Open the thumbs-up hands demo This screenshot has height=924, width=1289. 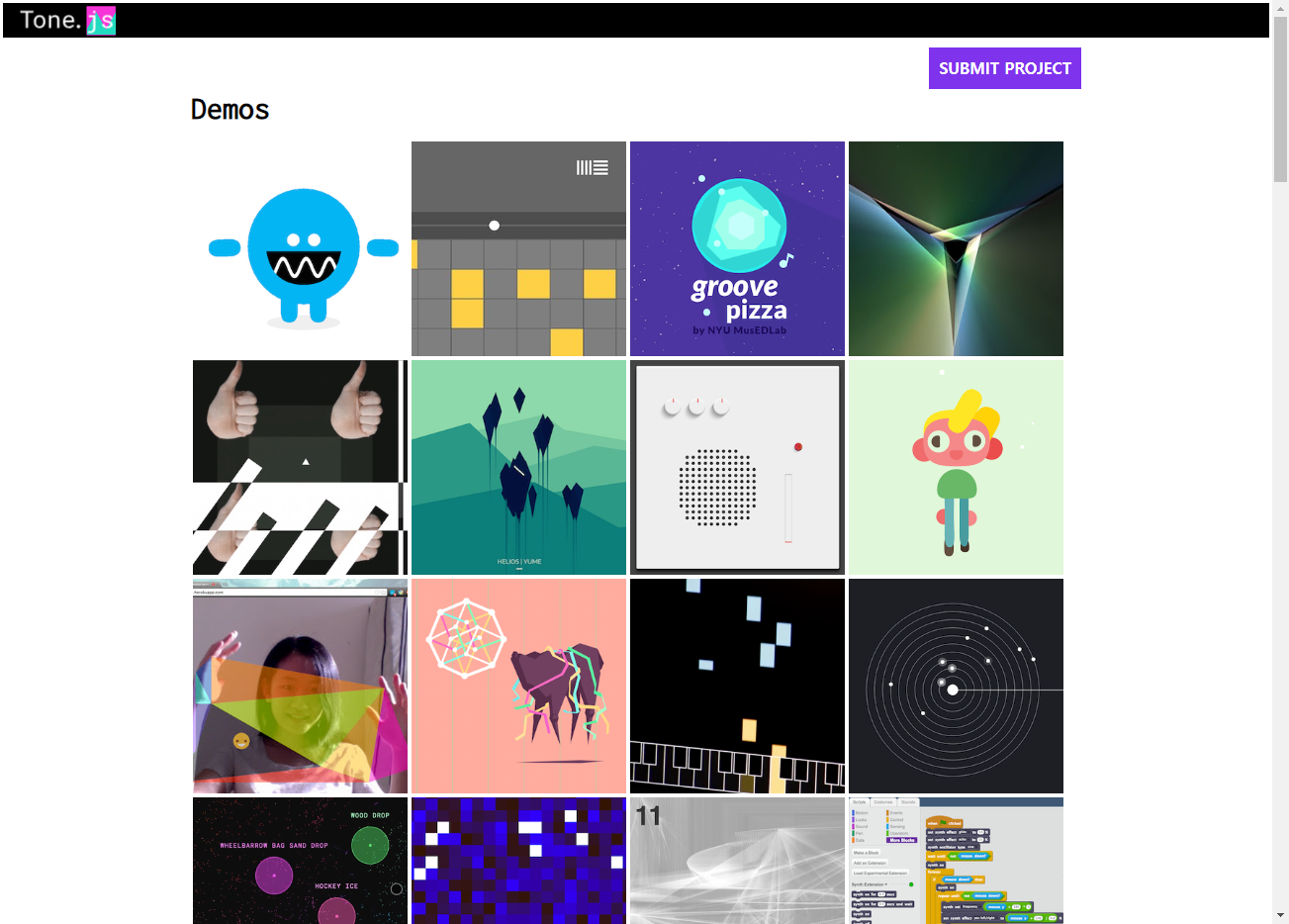pos(300,467)
